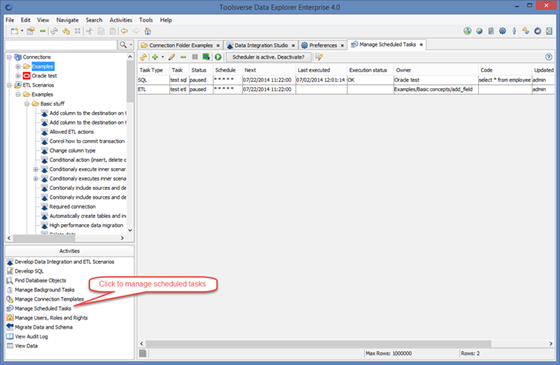The image size is (560, 365).
Task: Click 'Manage Scheduled Tasks' activity
Action: (x=43, y=309)
